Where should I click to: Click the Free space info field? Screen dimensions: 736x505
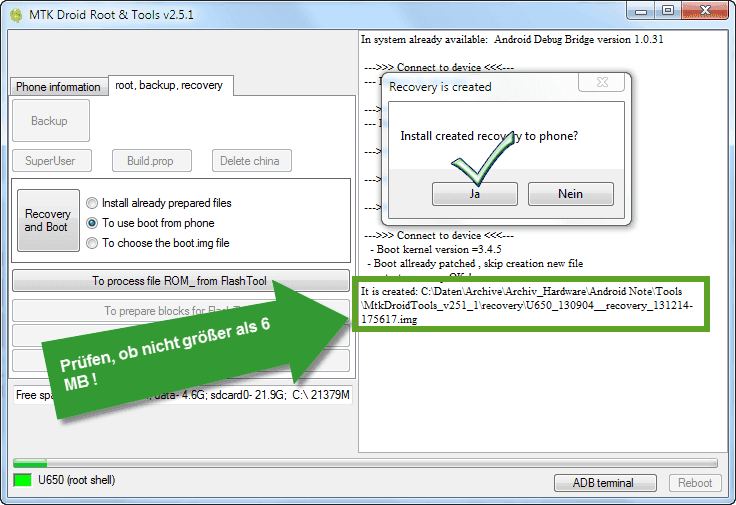click(183, 395)
